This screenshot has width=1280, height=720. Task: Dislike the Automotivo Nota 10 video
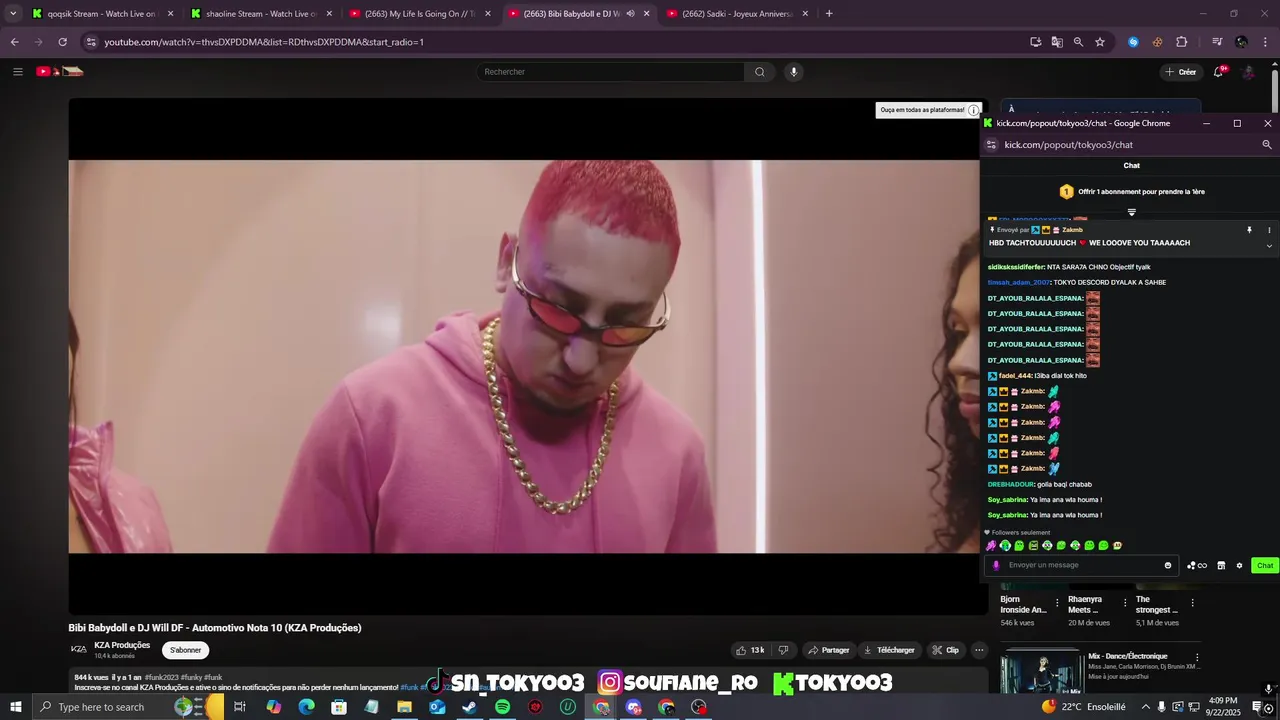pos(783,650)
